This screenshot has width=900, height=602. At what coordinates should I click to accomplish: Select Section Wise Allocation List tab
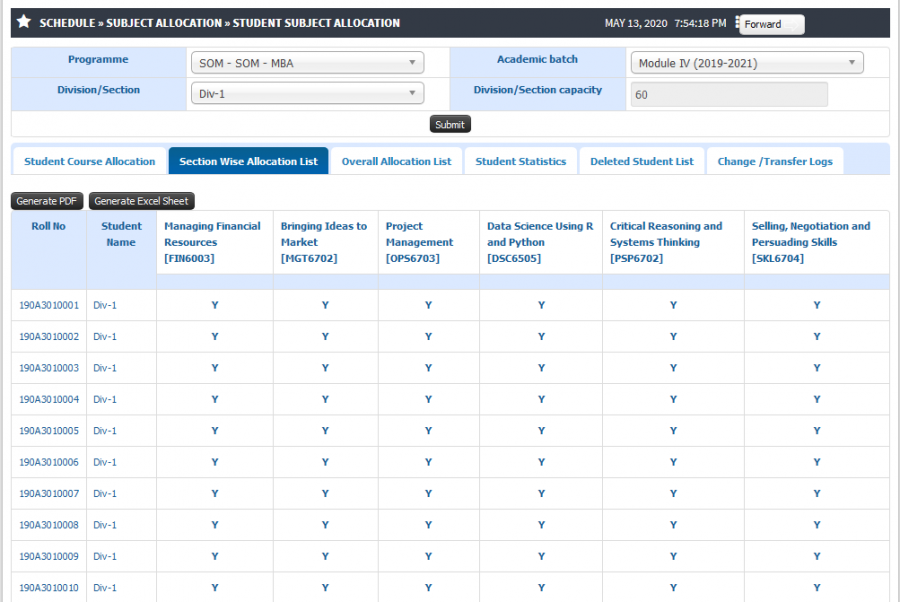pyautogui.click(x=248, y=161)
